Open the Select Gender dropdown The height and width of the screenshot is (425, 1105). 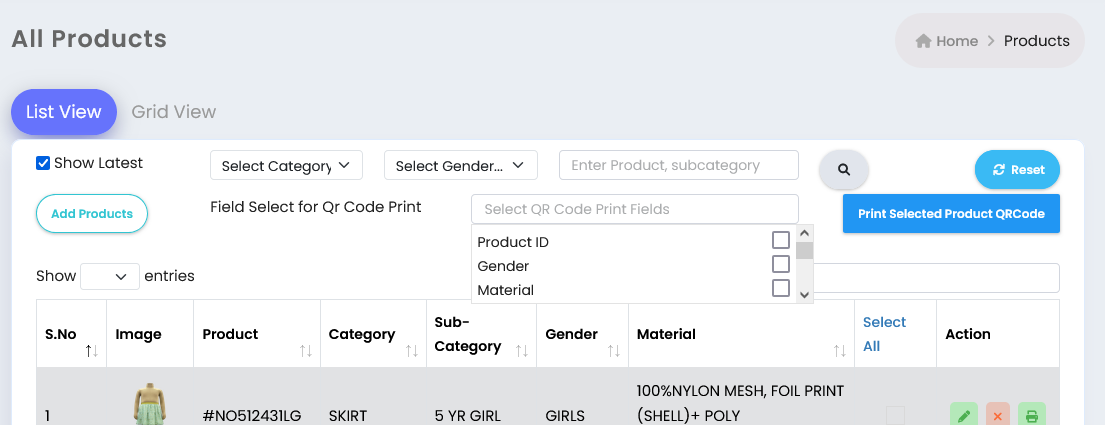point(461,166)
